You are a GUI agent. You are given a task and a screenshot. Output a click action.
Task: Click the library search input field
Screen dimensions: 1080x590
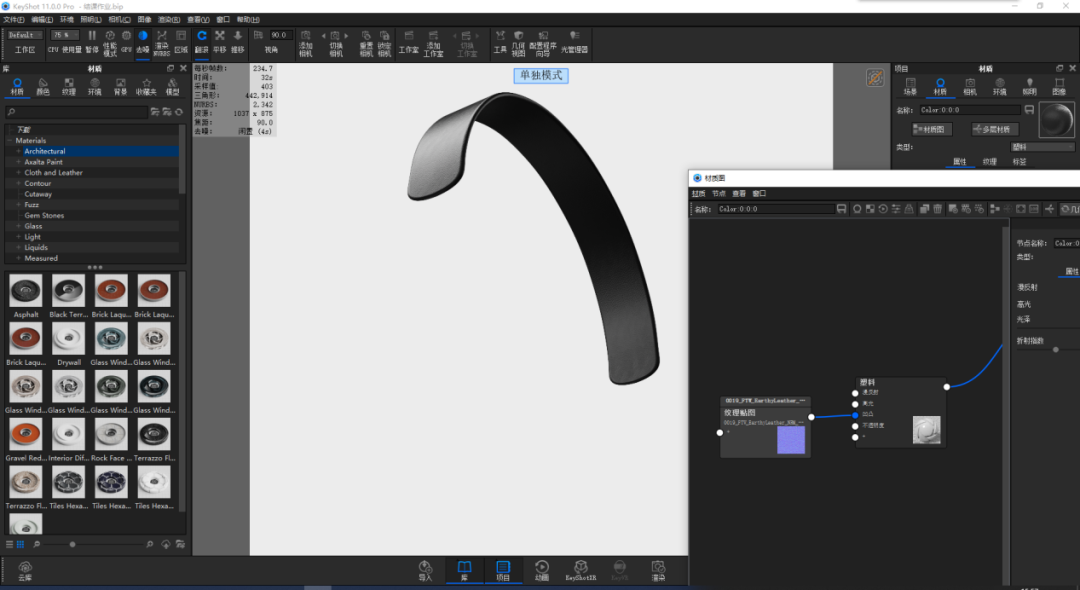pyautogui.click(x=76, y=112)
